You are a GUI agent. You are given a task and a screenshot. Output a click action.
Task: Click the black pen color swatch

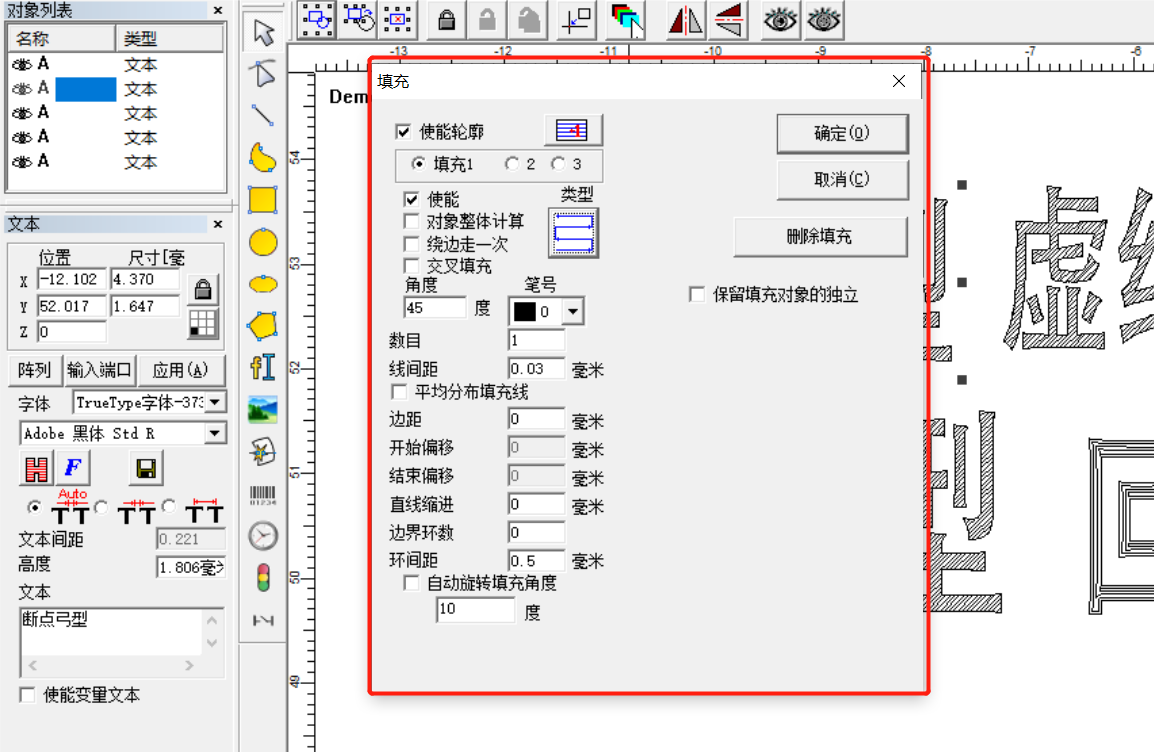[525, 311]
